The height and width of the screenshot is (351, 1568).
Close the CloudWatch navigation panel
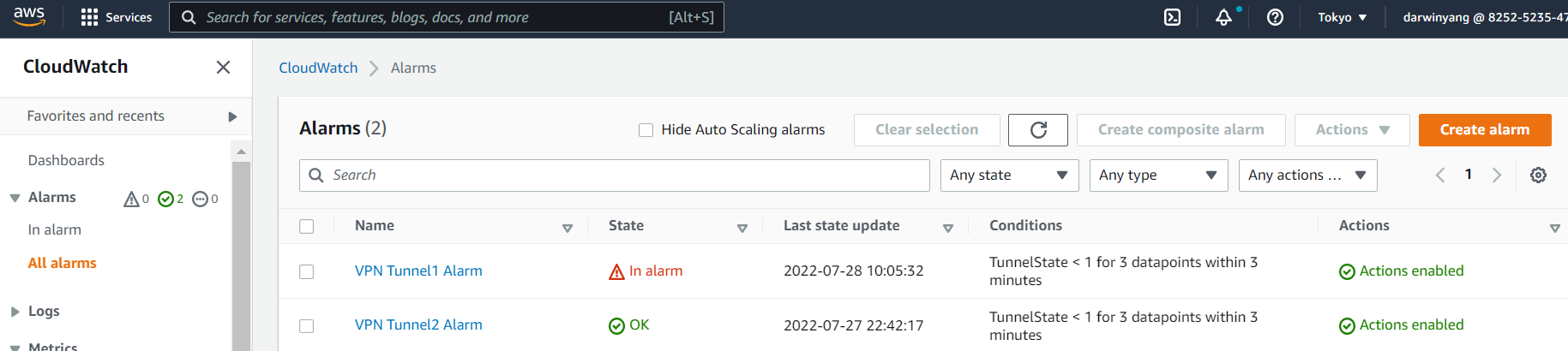coord(223,67)
